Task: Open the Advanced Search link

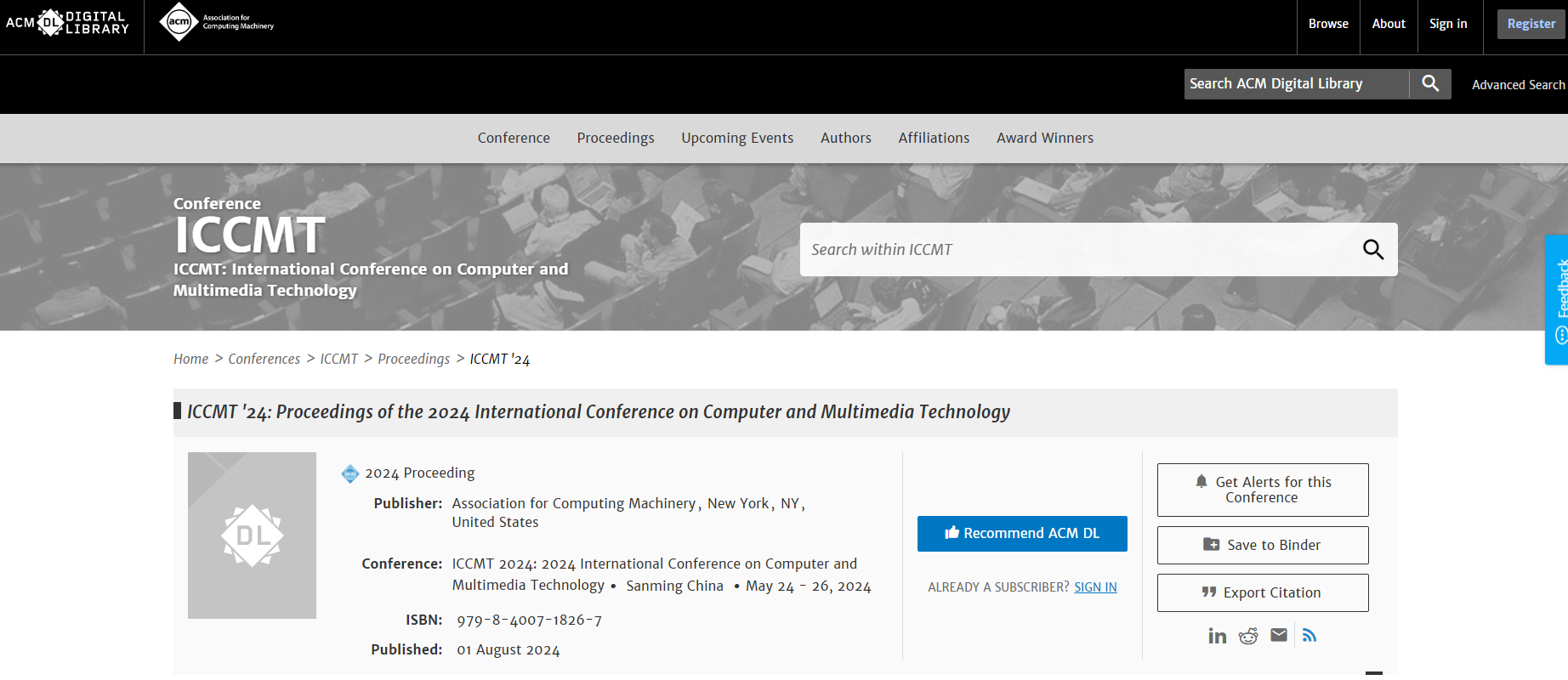Action: pyautogui.click(x=1519, y=85)
